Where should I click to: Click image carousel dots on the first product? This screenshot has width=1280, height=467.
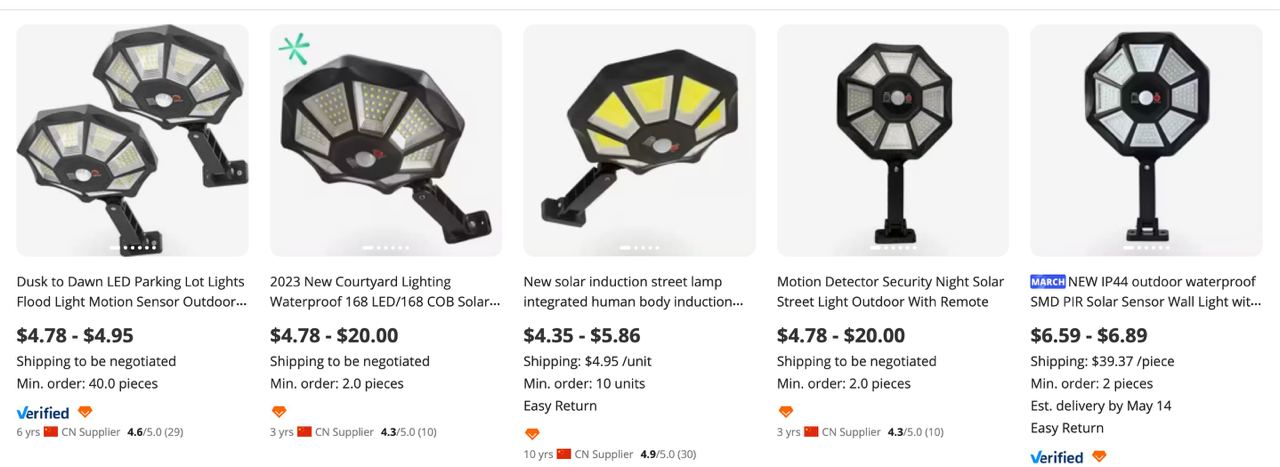click(x=133, y=247)
